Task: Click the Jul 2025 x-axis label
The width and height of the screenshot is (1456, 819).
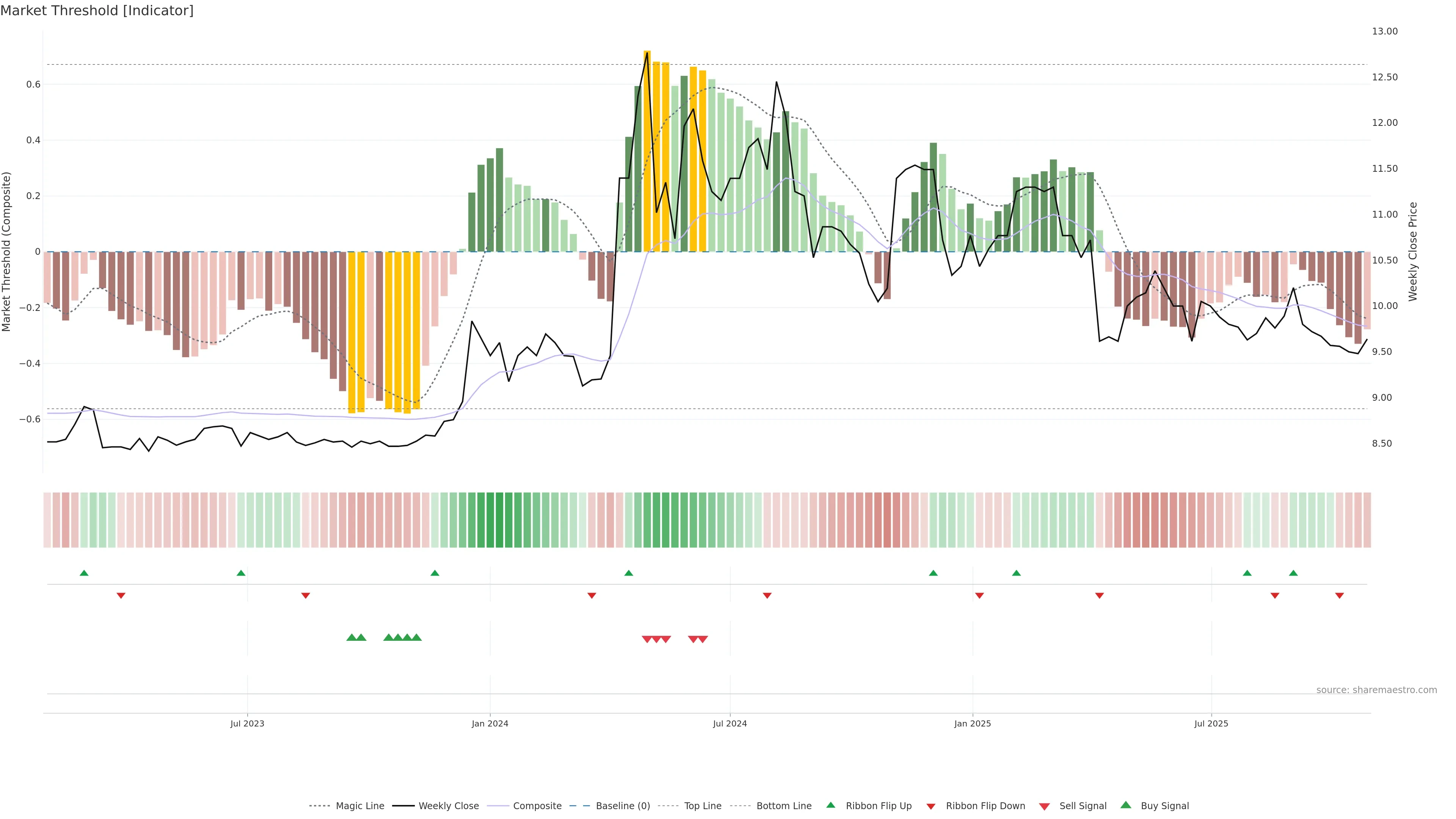Action: pyautogui.click(x=1211, y=723)
